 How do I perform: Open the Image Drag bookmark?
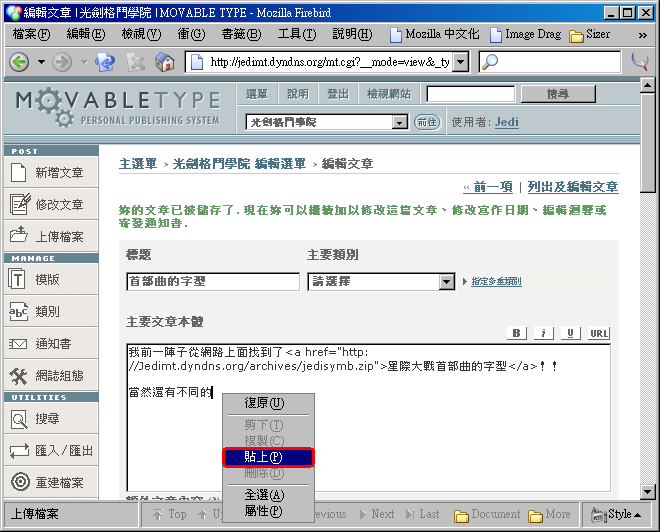pos(526,34)
